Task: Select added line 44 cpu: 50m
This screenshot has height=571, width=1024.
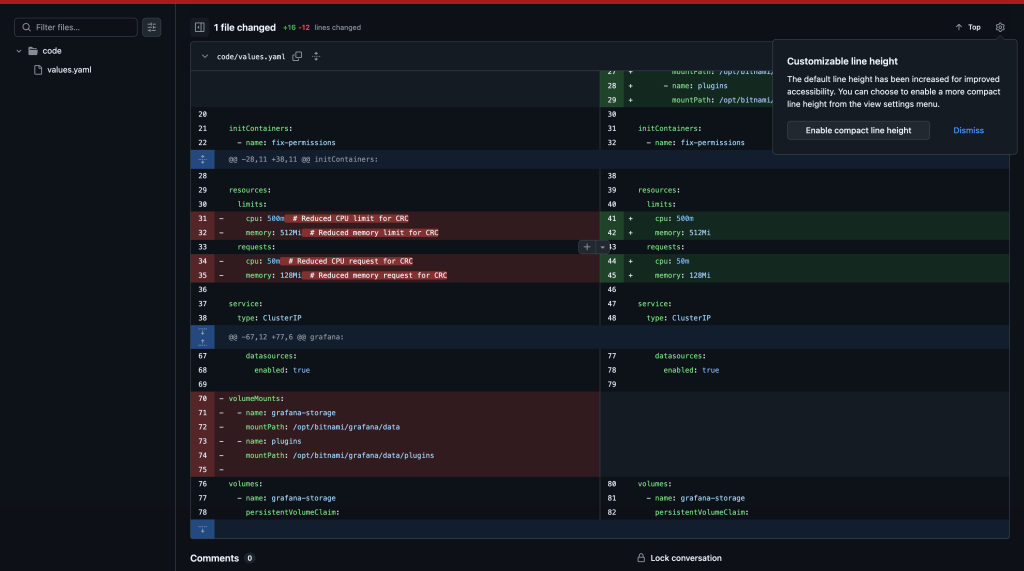Action: (805, 261)
